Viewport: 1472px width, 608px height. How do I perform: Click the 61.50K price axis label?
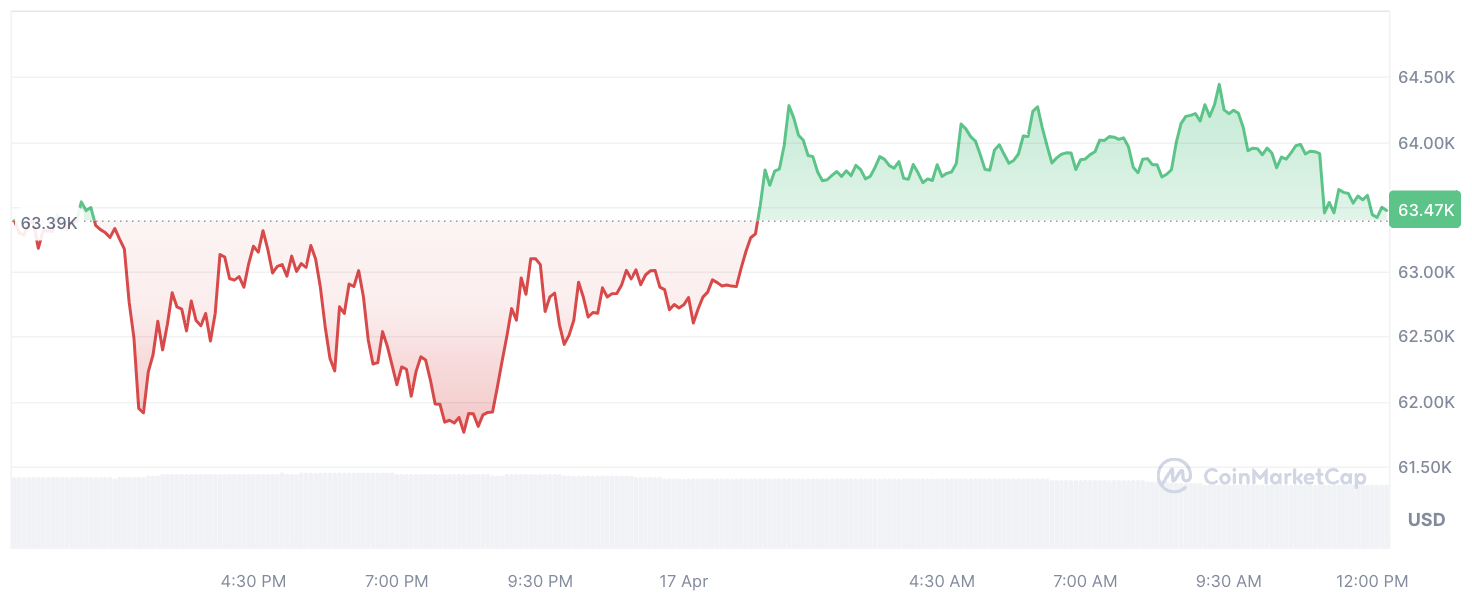[1426, 467]
